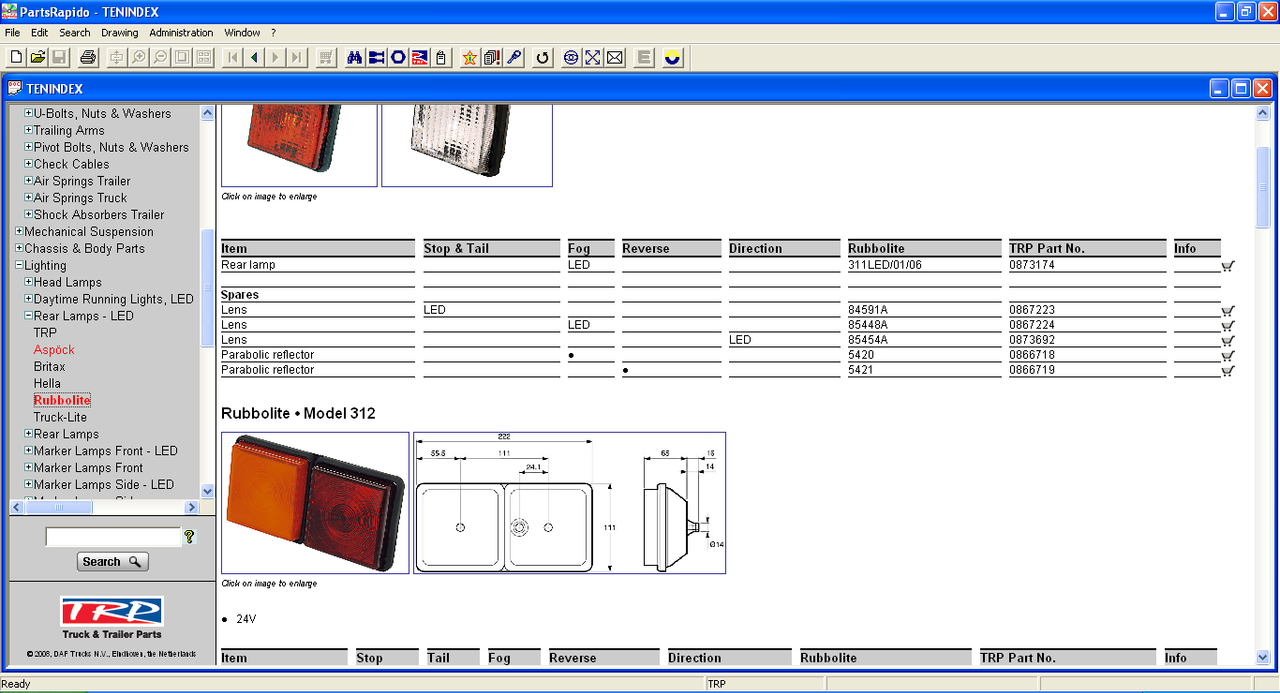Viewport: 1280px width, 693px height.
Task: Add Rear lamp 0873174 to cart
Action: pyautogui.click(x=1227, y=266)
